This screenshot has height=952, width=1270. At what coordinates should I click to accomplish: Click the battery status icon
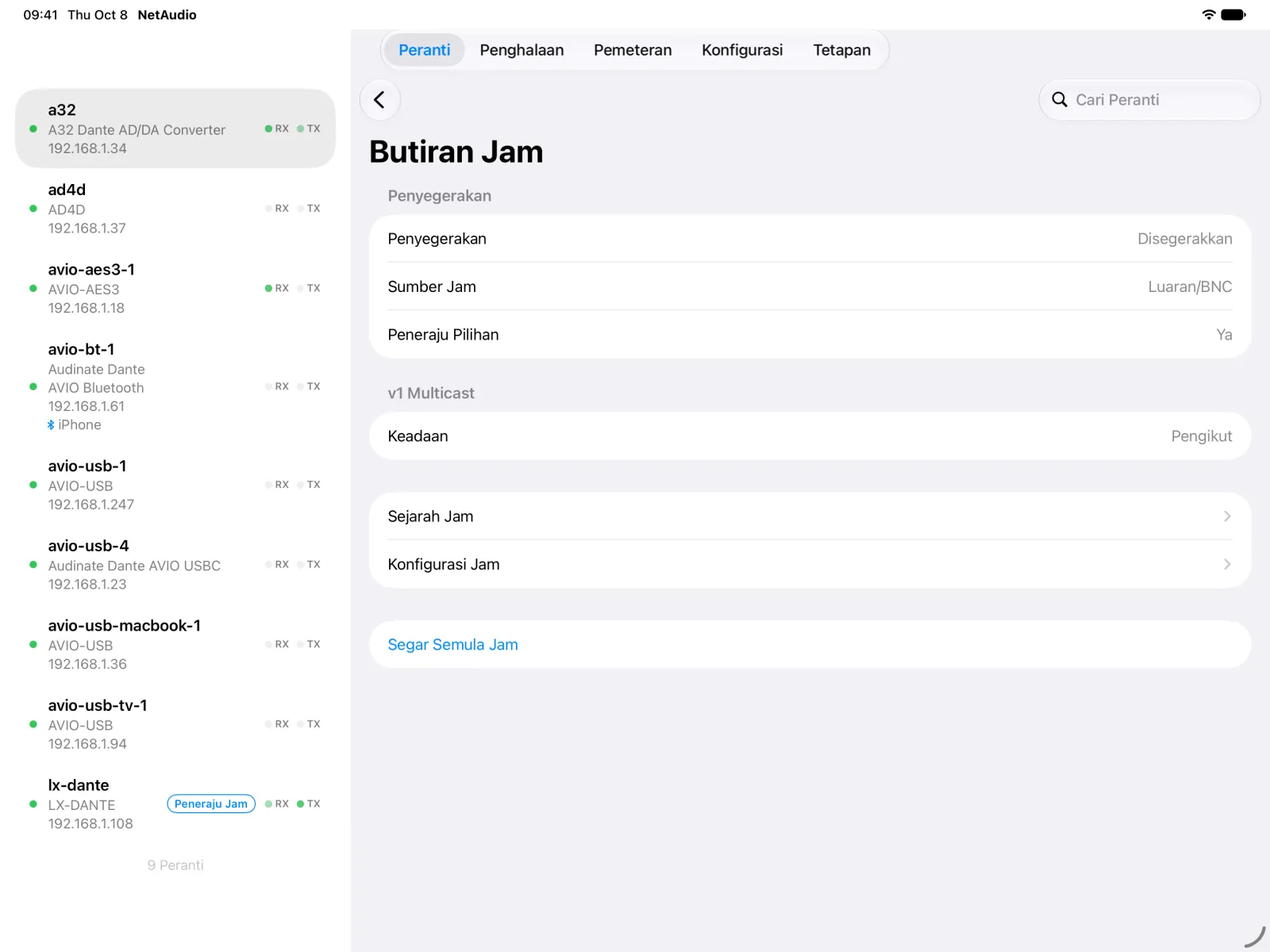pos(1233,14)
